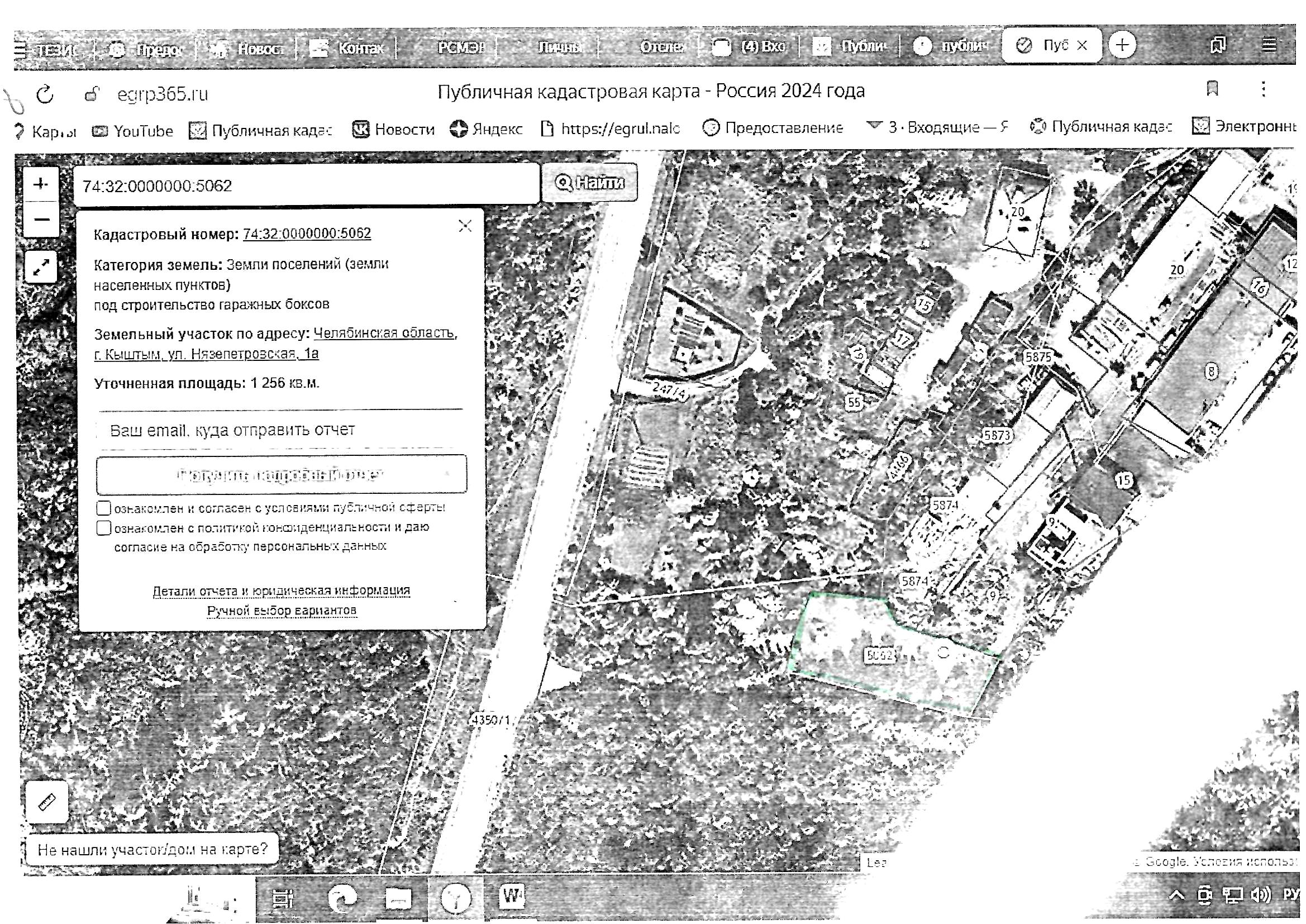1306x924 pixels.
Task: Click Не нашли участок/дом на карте
Action: pos(152,850)
